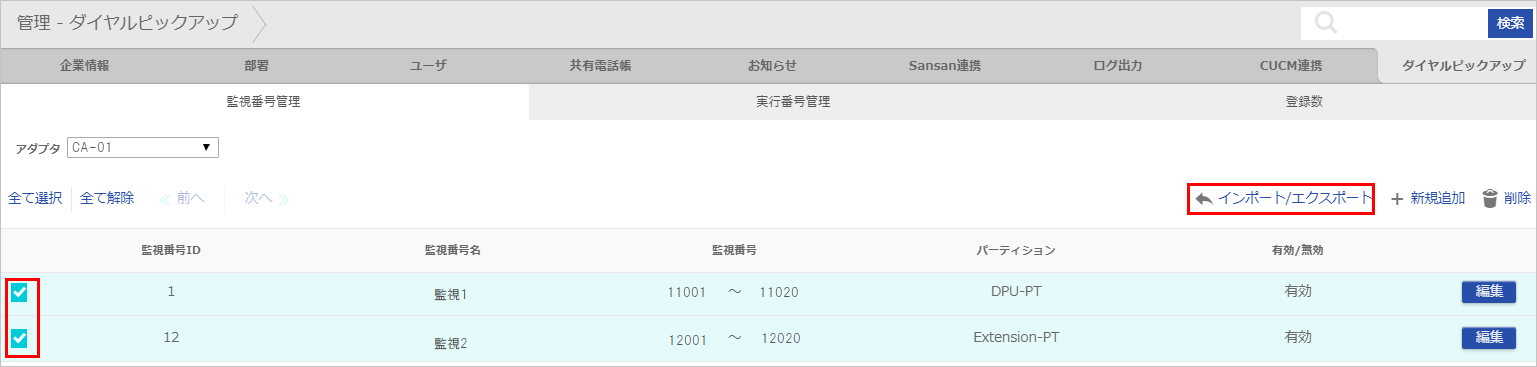Uncheck the checkbox for 監視1 row
1537x367 pixels.
19,293
